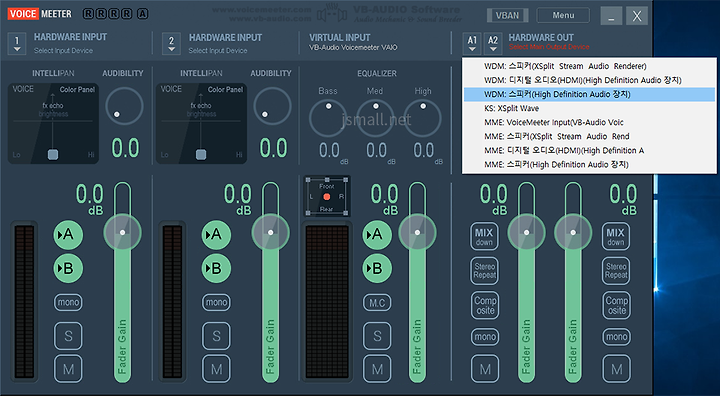720x396 pixels.
Task: Click the left Stereo Repeat mode button
Action: click(484, 271)
